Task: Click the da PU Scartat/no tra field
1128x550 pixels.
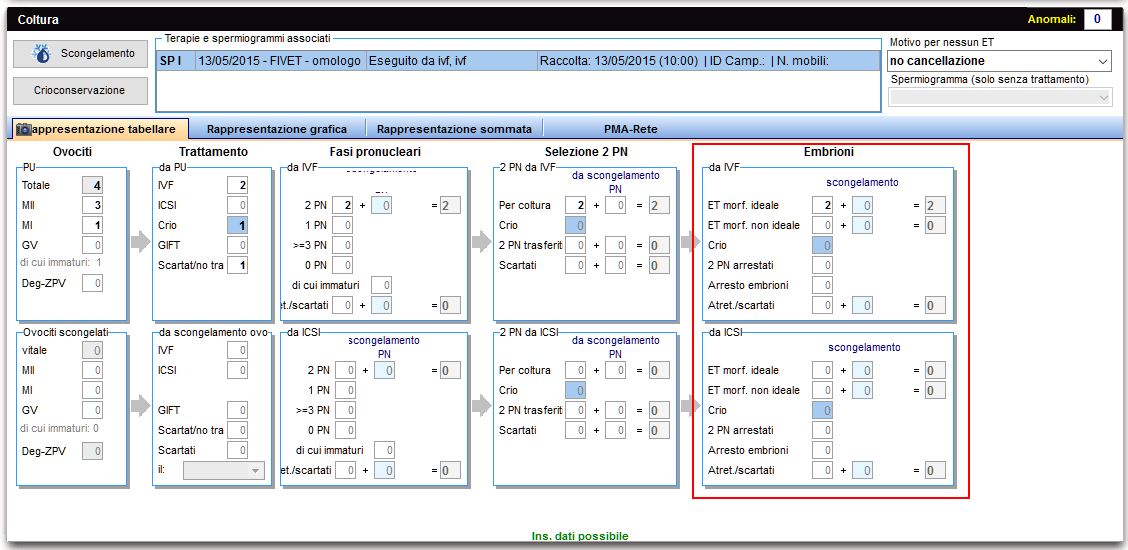Action: pos(238,266)
